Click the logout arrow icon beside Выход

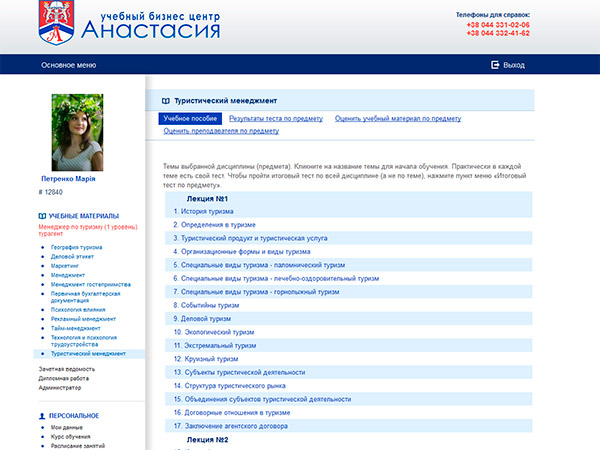[x=494, y=64]
